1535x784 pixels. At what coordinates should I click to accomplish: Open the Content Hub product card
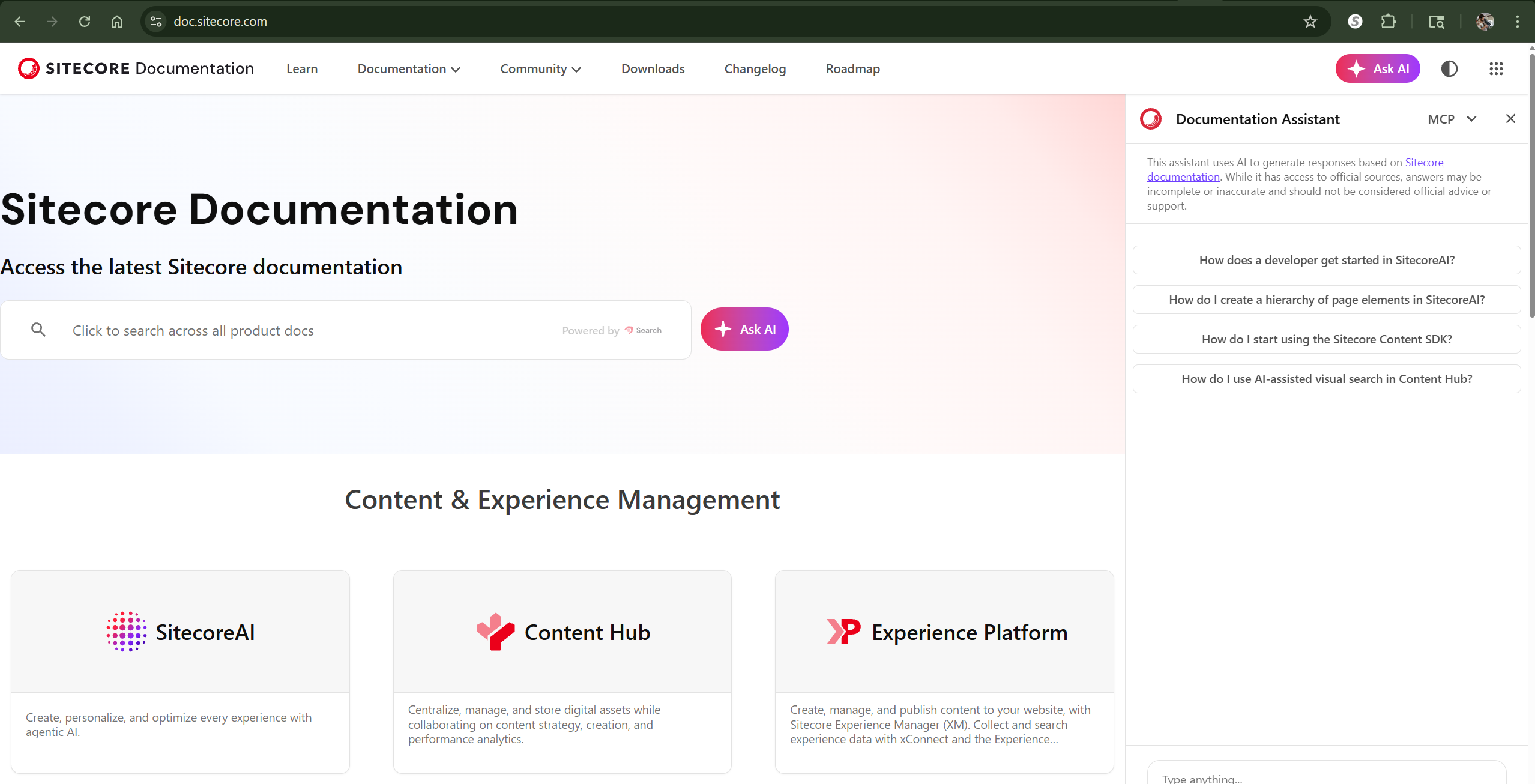click(x=562, y=672)
